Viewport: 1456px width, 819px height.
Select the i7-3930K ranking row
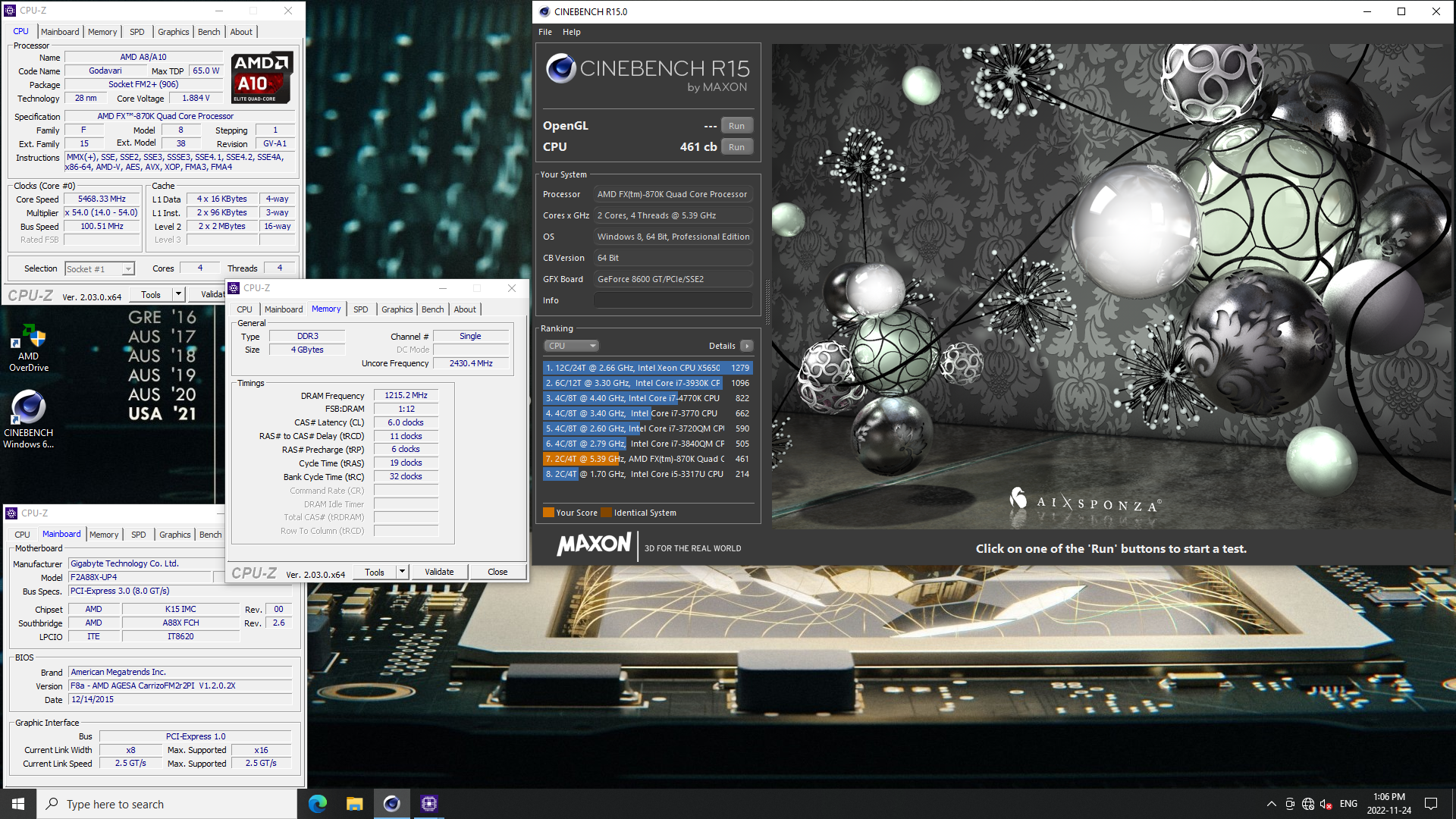(648, 383)
